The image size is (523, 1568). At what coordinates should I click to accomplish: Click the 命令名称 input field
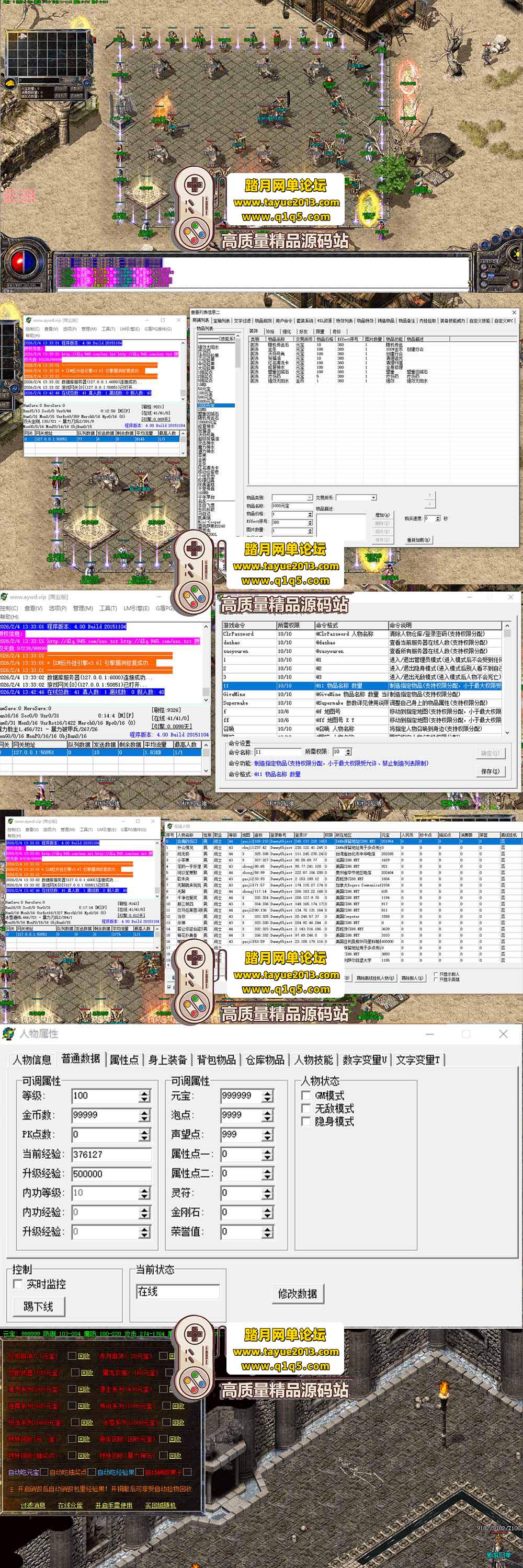278,752
